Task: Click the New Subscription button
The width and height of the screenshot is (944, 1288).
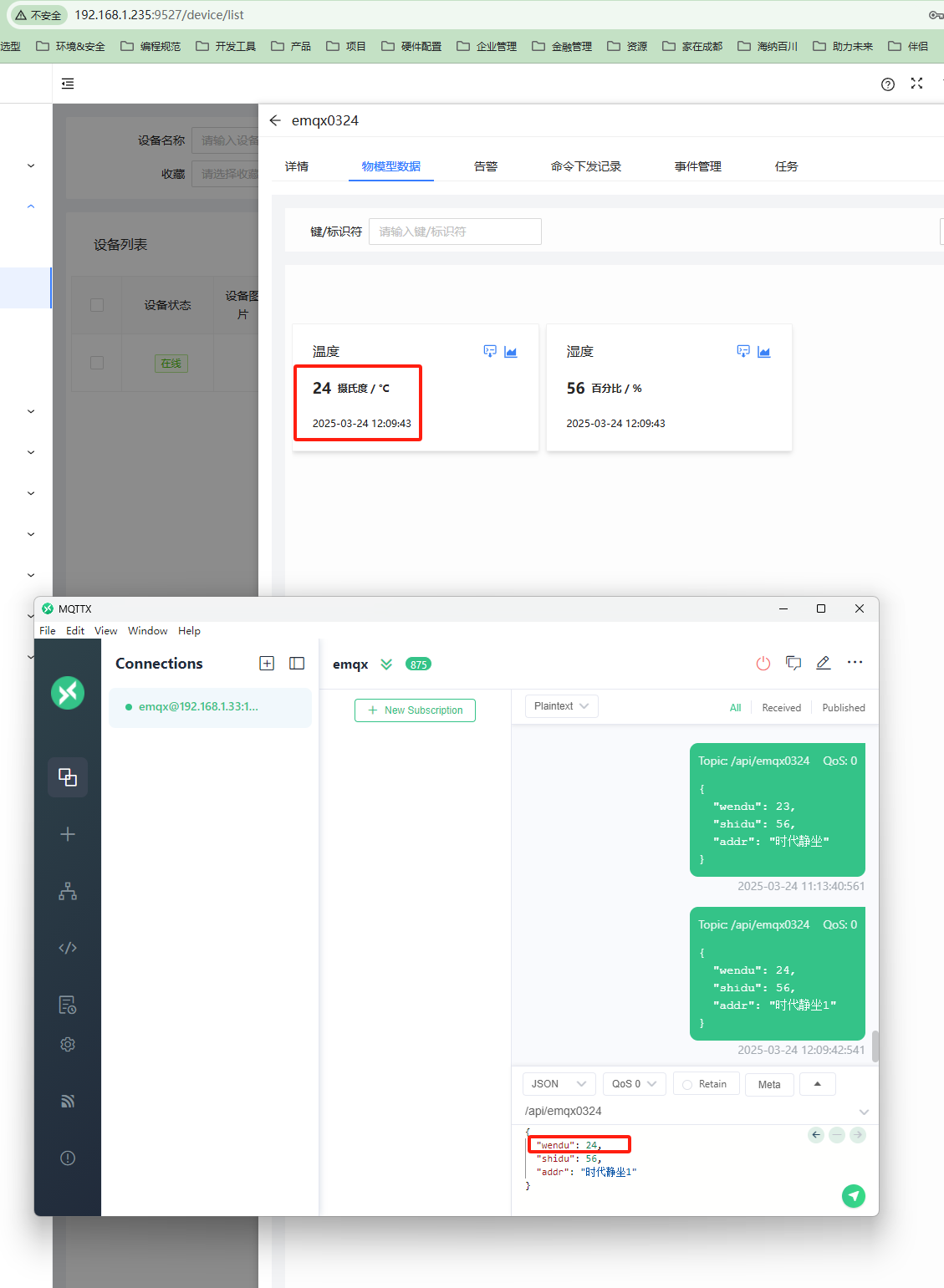Action: [415, 710]
